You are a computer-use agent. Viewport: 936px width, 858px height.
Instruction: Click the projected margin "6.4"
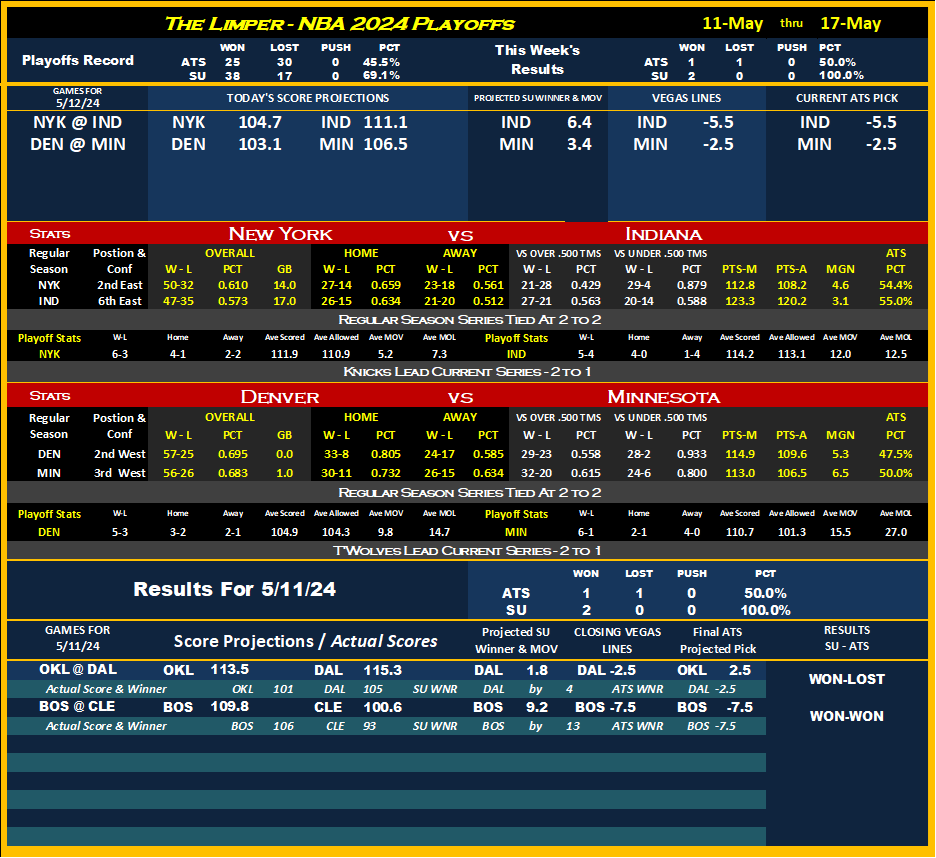pos(579,122)
